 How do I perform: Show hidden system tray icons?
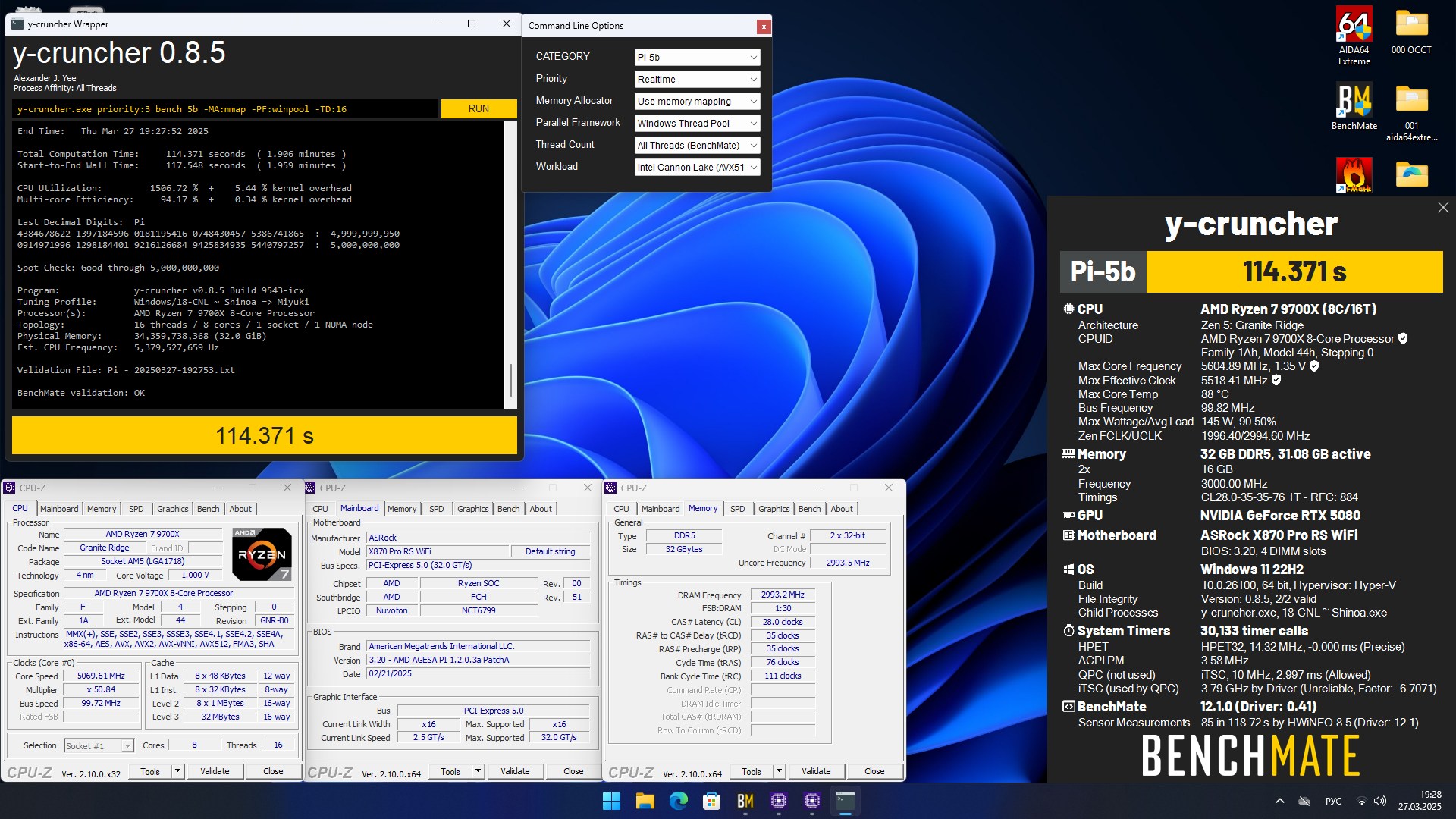pyautogui.click(x=1280, y=801)
